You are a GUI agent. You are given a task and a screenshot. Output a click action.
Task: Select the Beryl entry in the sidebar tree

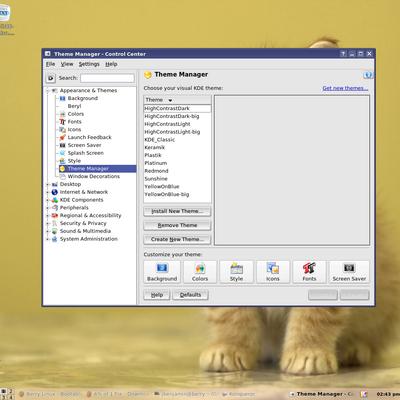click(x=74, y=106)
